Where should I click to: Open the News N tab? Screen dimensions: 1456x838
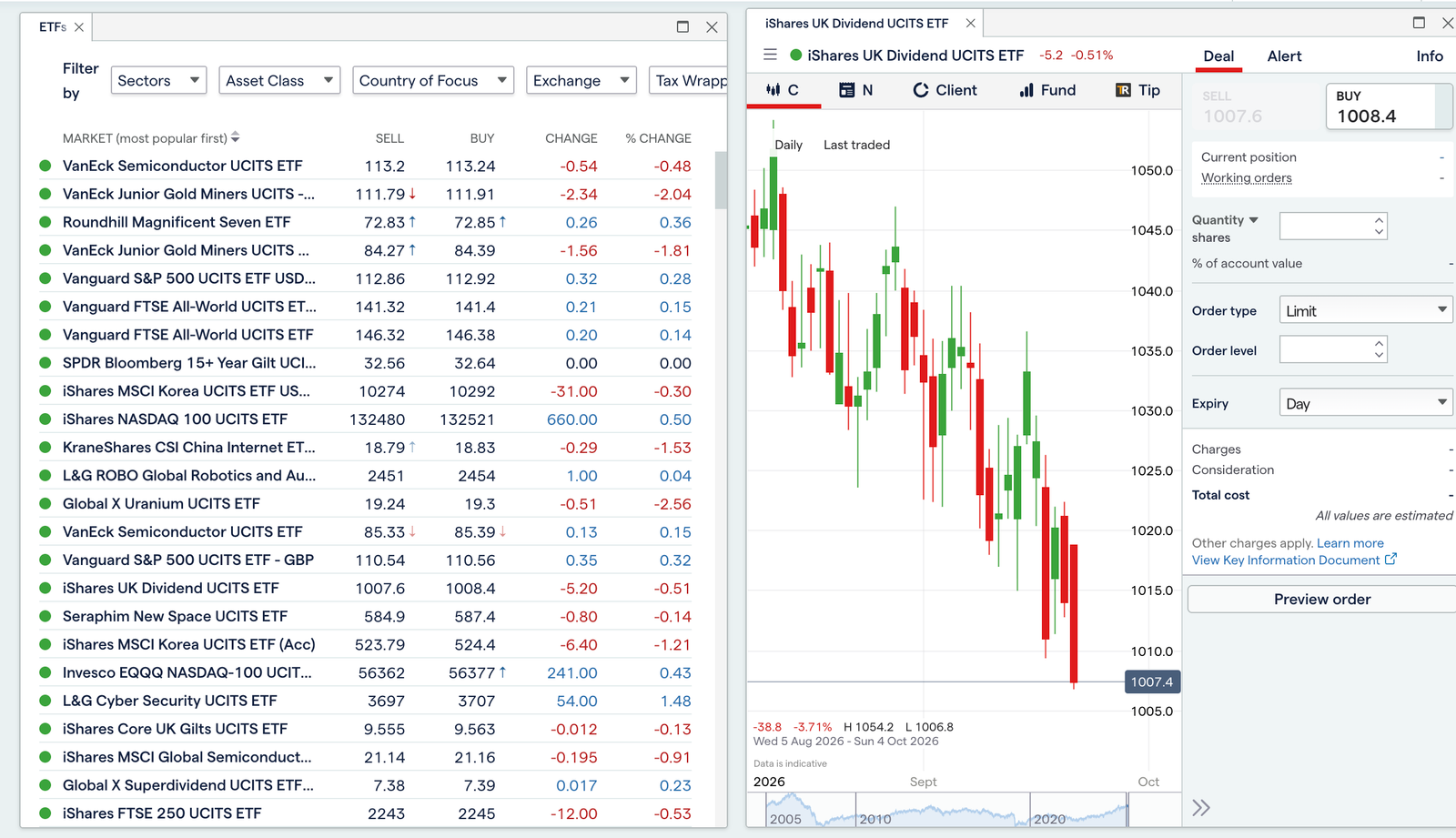855,90
